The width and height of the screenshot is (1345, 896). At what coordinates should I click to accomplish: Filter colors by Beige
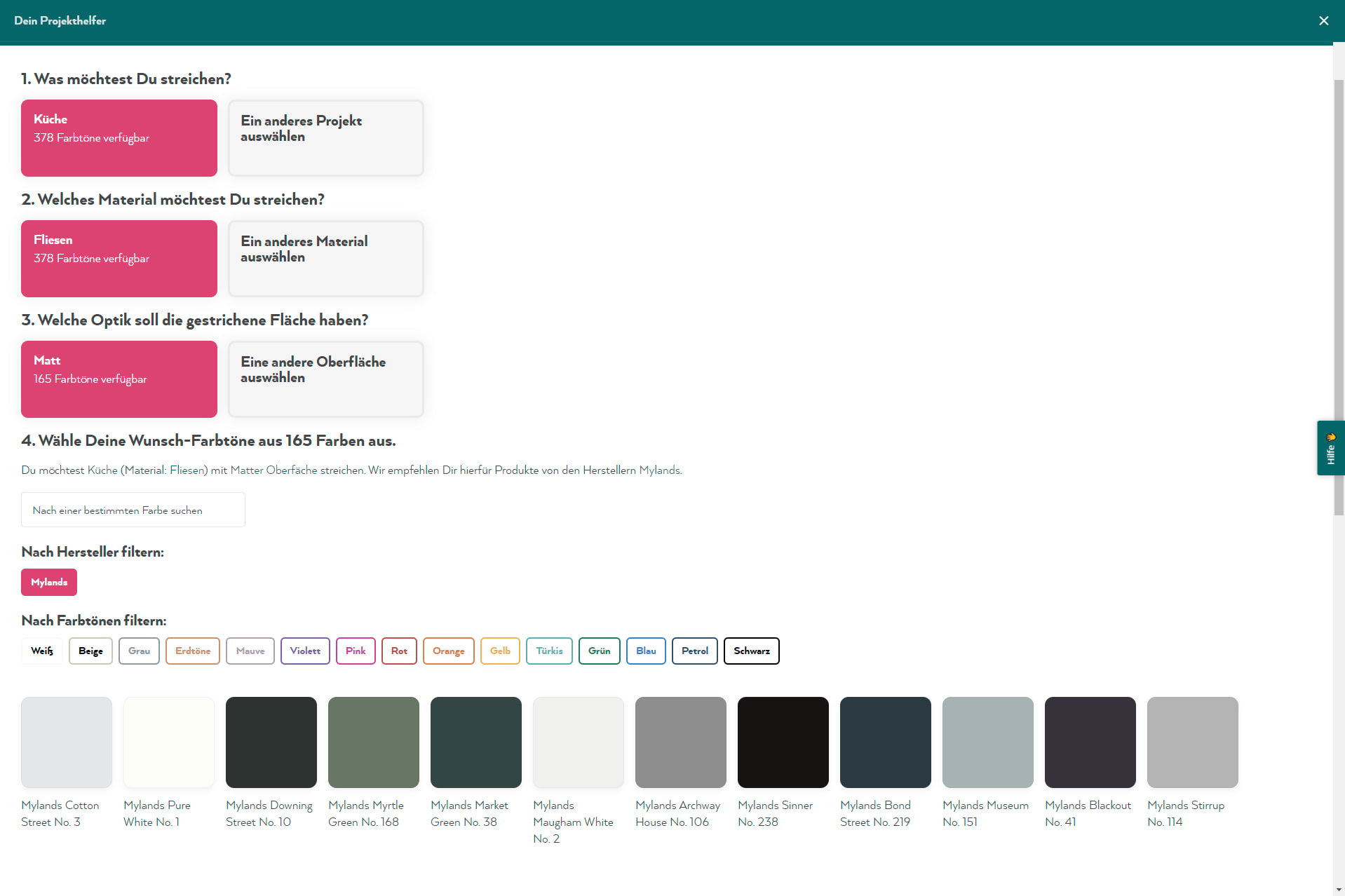tap(90, 651)
